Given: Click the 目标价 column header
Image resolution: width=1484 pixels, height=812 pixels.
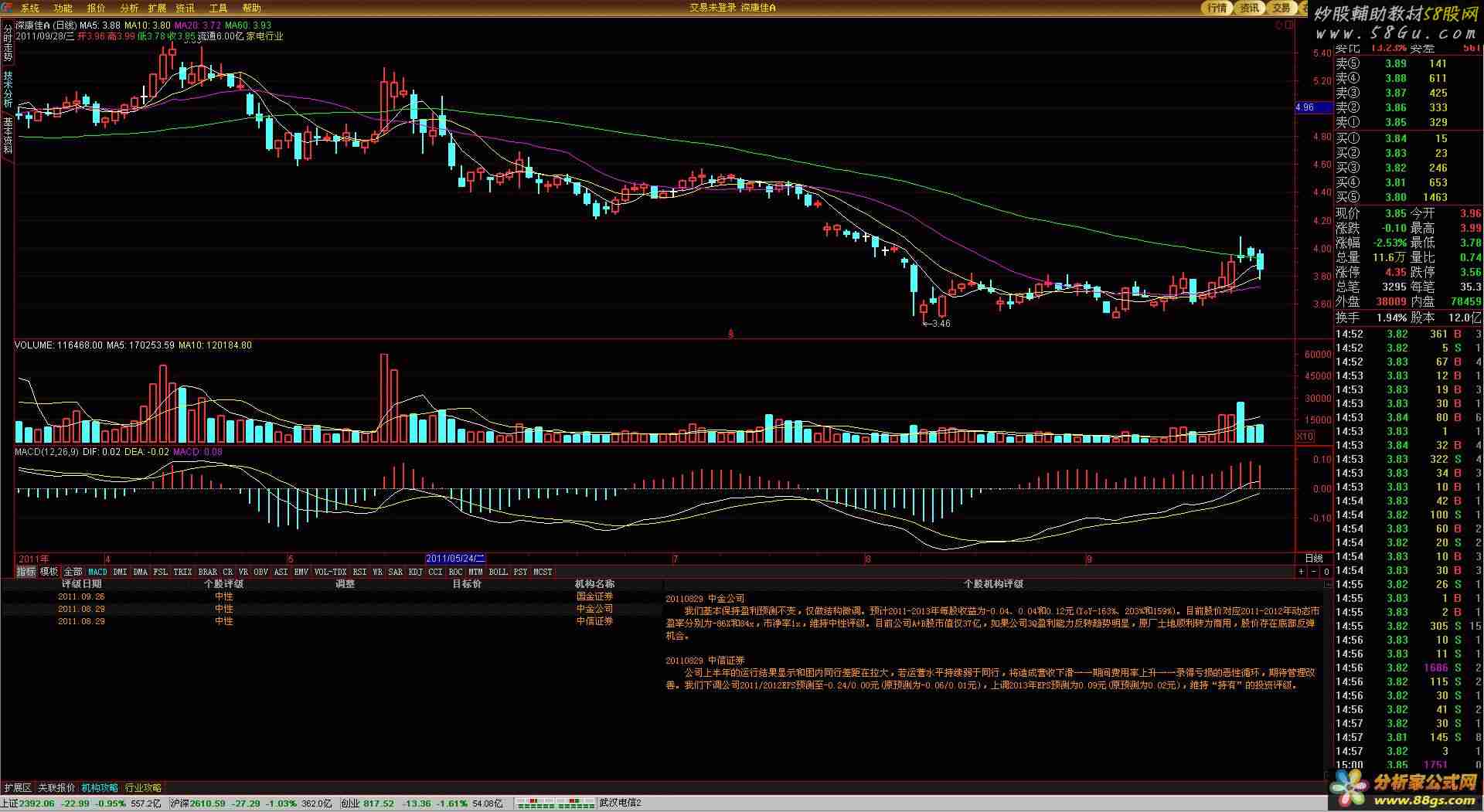Looking at the screenshot, I should [x=467, y=584].
